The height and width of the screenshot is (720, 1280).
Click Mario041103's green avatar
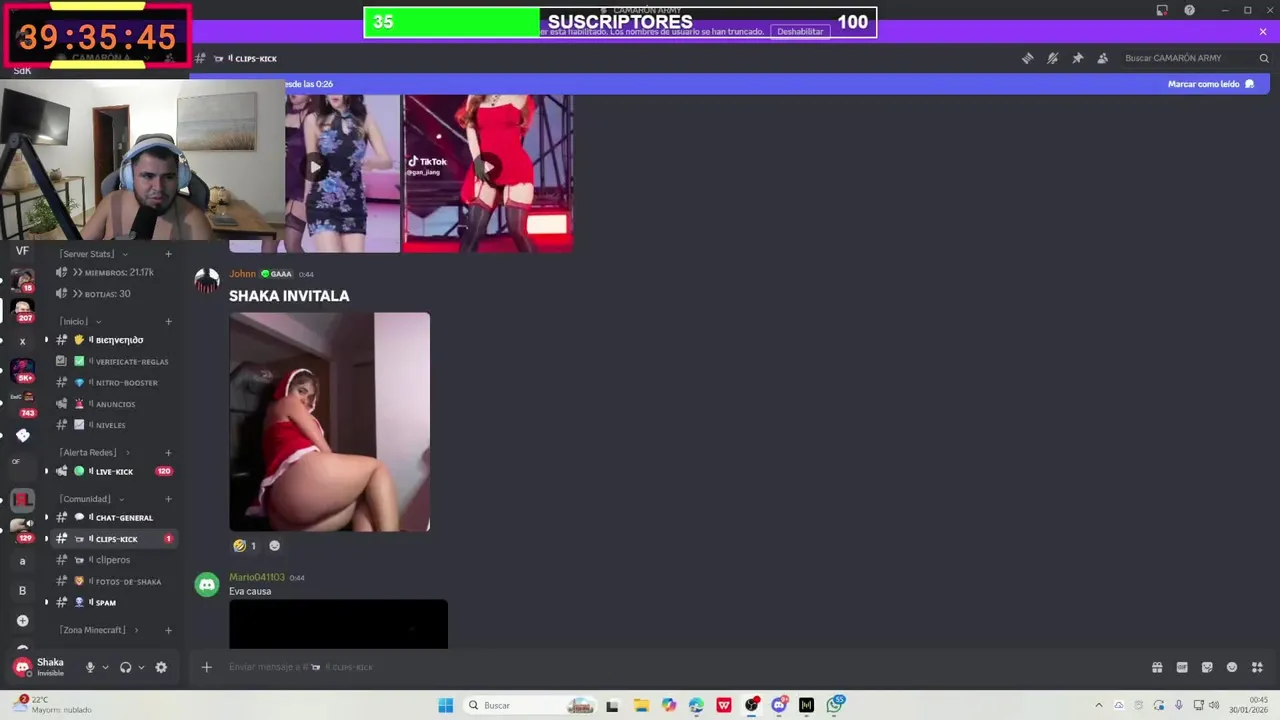(x=207, y=584)
